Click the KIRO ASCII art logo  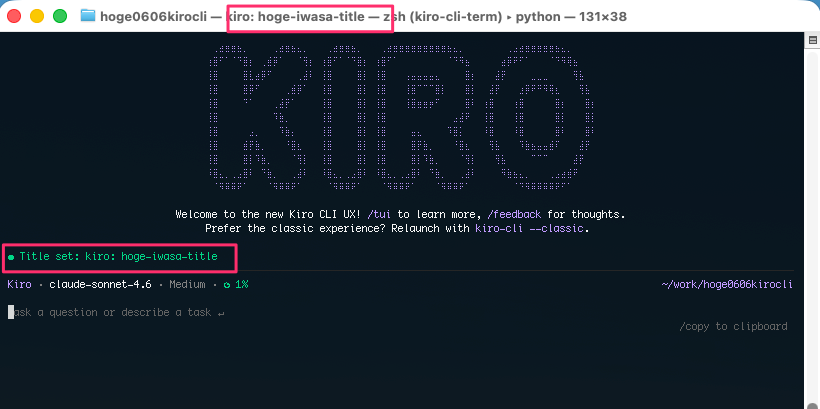pyautogui.click(x=402, y=117)
